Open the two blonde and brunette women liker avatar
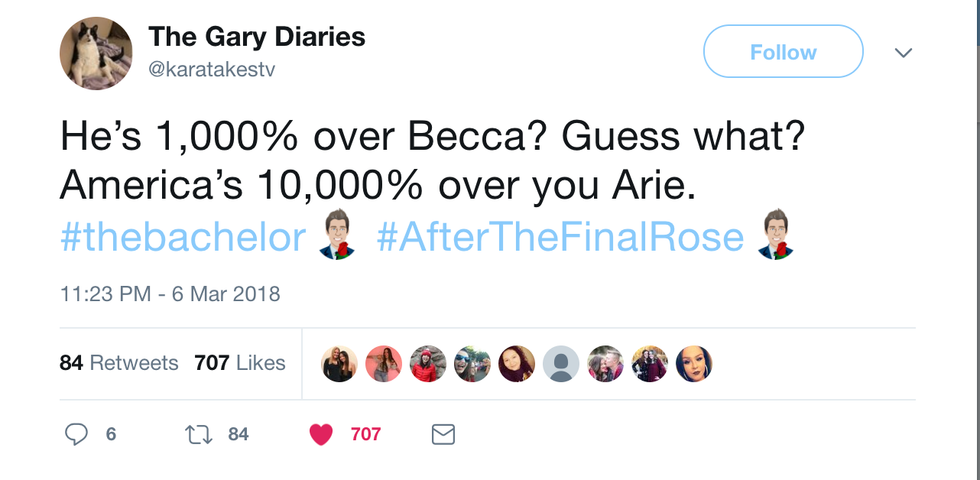This screenshot has width=980, height=480. click(x=340, y=364)
